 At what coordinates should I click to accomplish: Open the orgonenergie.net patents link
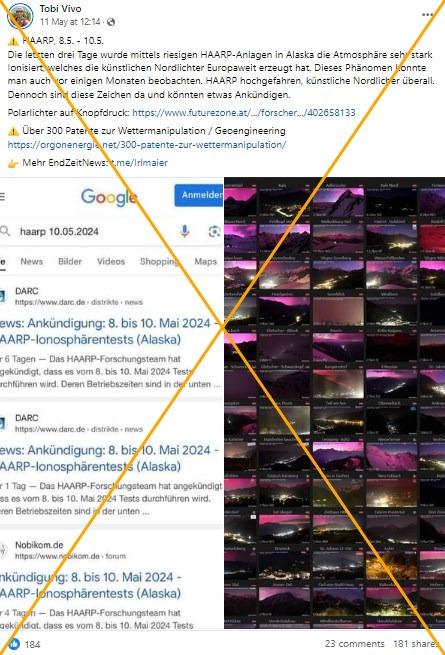[147, 145]
